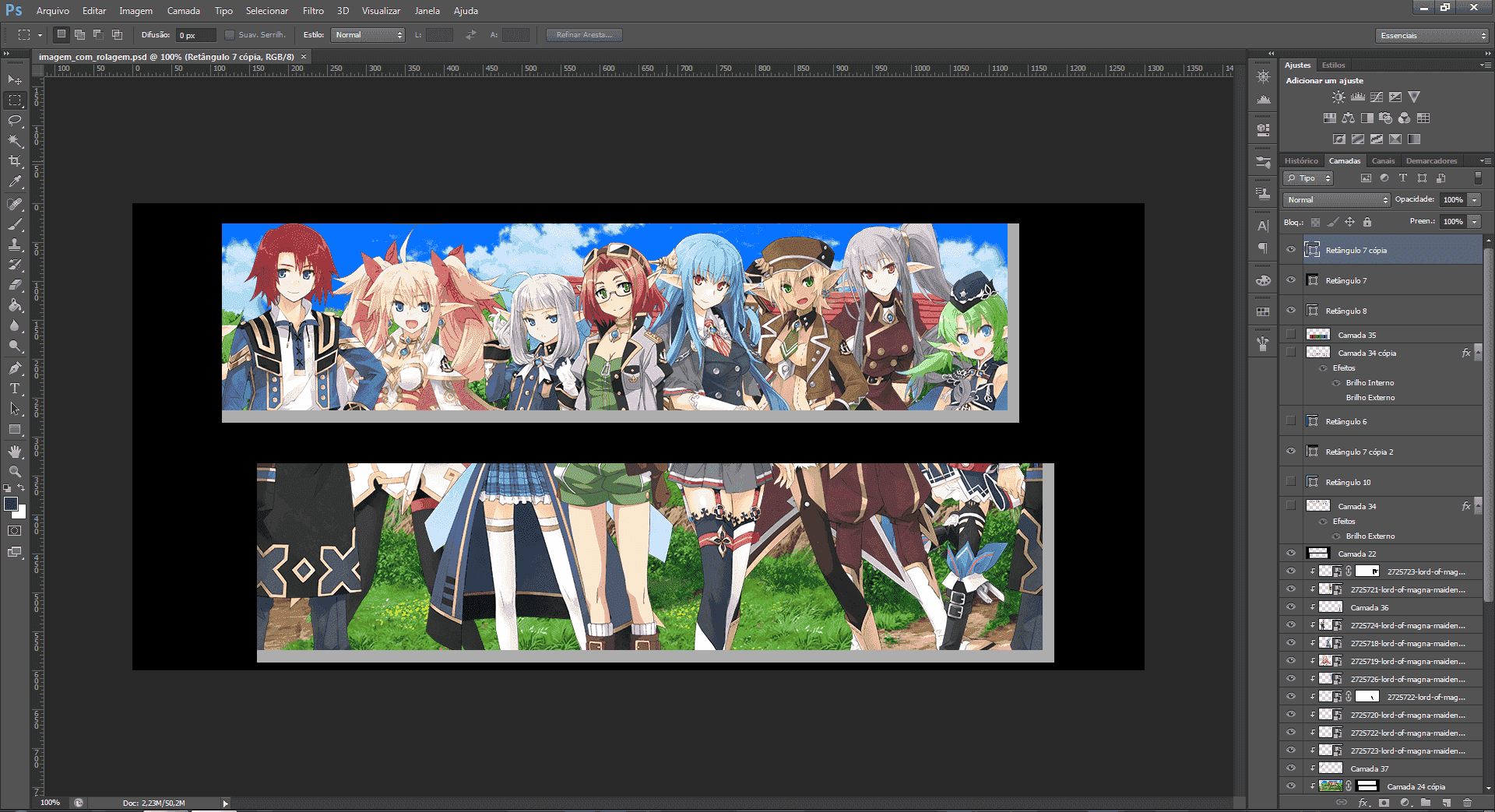1495x812 pixels.
Task: Toggle the Suav. Serrilh. checkbox
Action: [230, 35]
